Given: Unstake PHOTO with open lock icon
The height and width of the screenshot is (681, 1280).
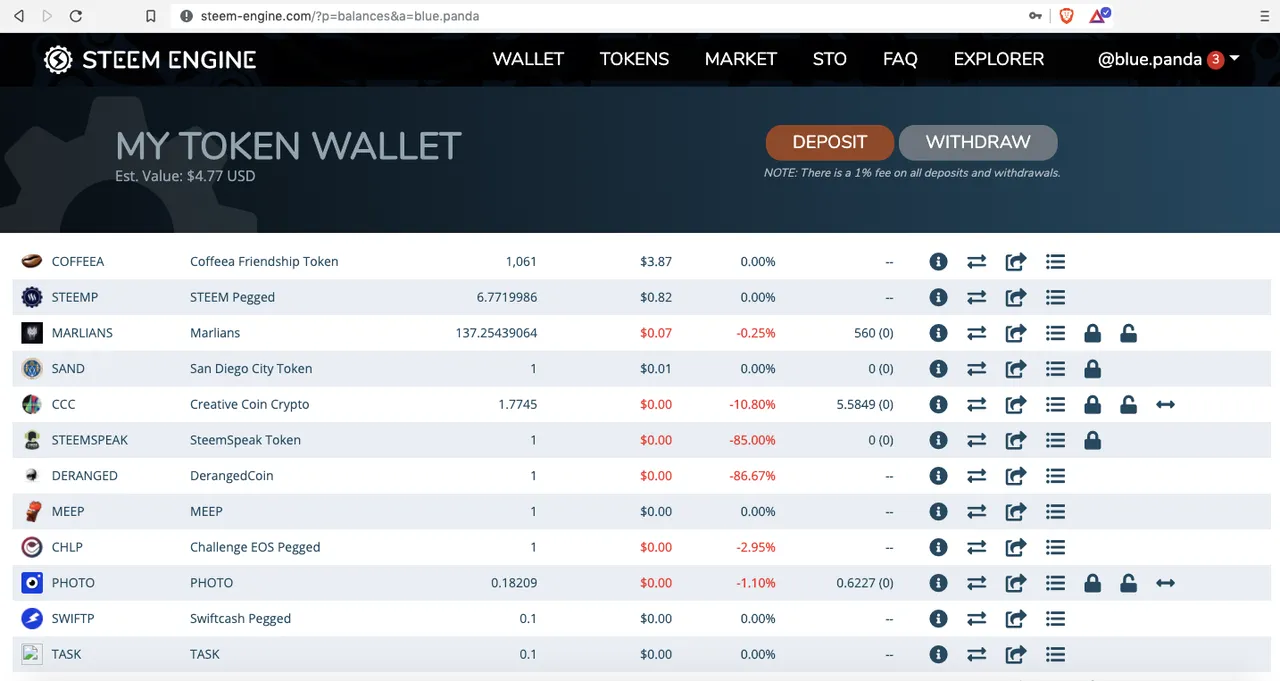Looking at the screenshot, I should point(1128,583).
